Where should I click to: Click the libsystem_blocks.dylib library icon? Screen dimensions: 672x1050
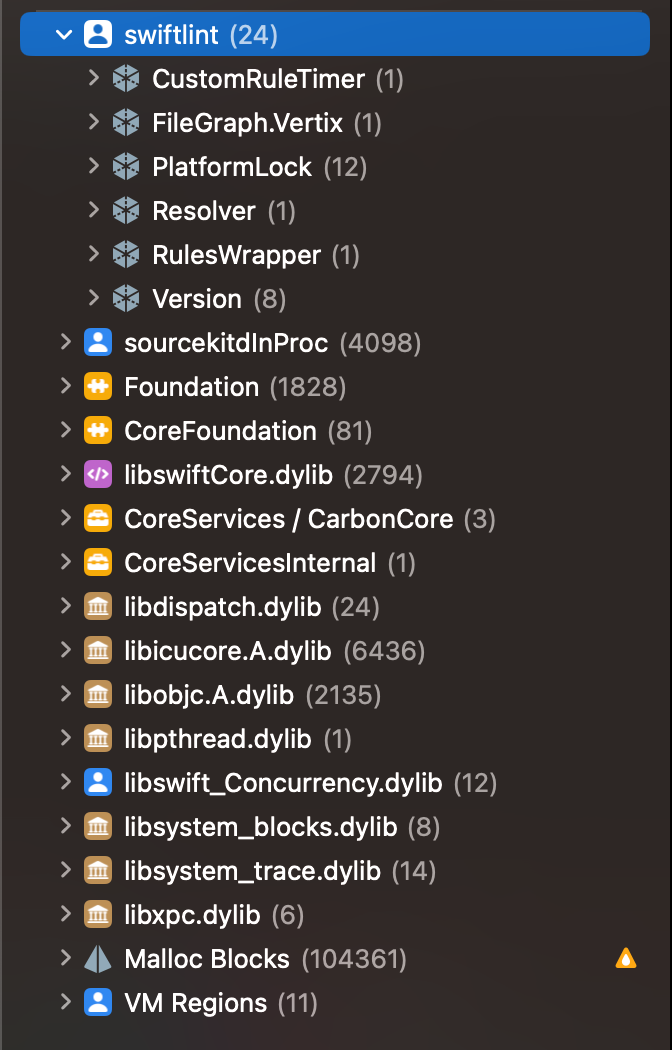98,826
